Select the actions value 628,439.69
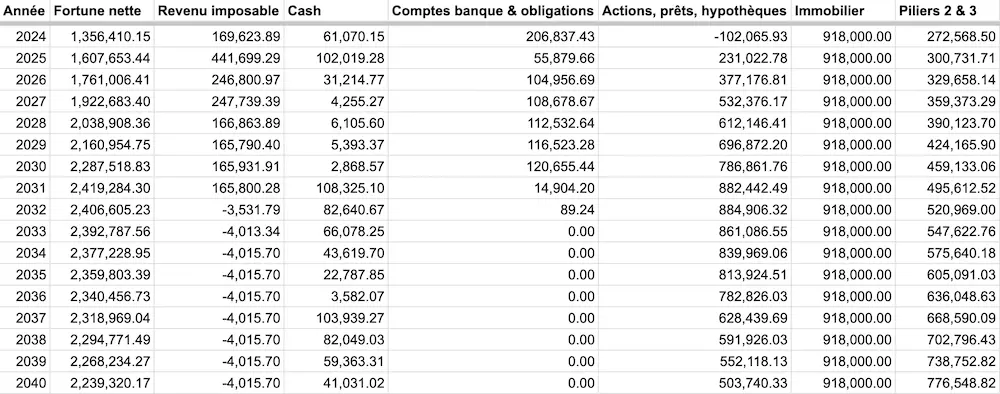The height and width of the screenshot is (394, 1000). (753, 319)
